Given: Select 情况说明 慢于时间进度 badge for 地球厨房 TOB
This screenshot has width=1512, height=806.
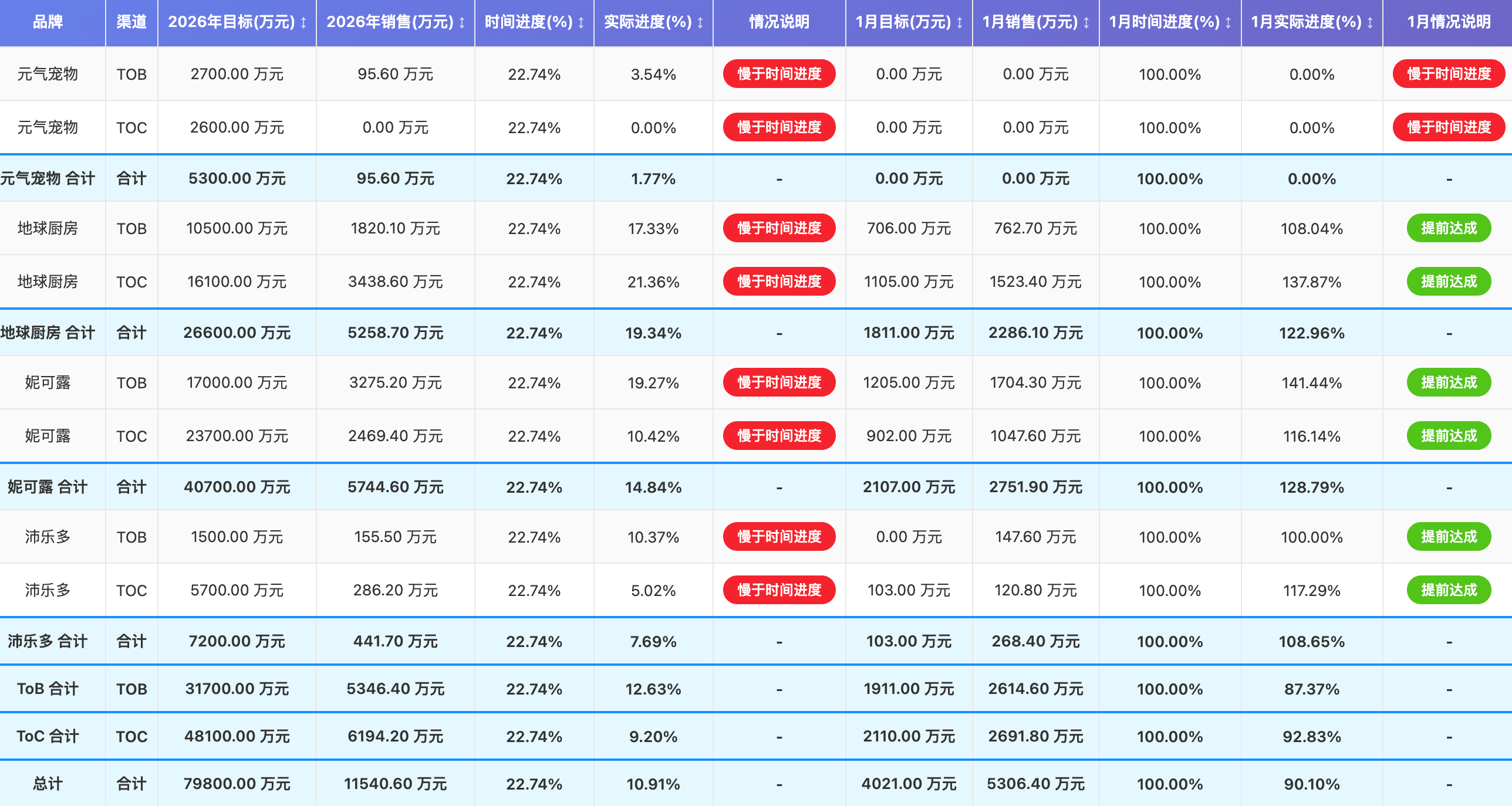Looking at the screenshot, I should click(x=779, y=228).
